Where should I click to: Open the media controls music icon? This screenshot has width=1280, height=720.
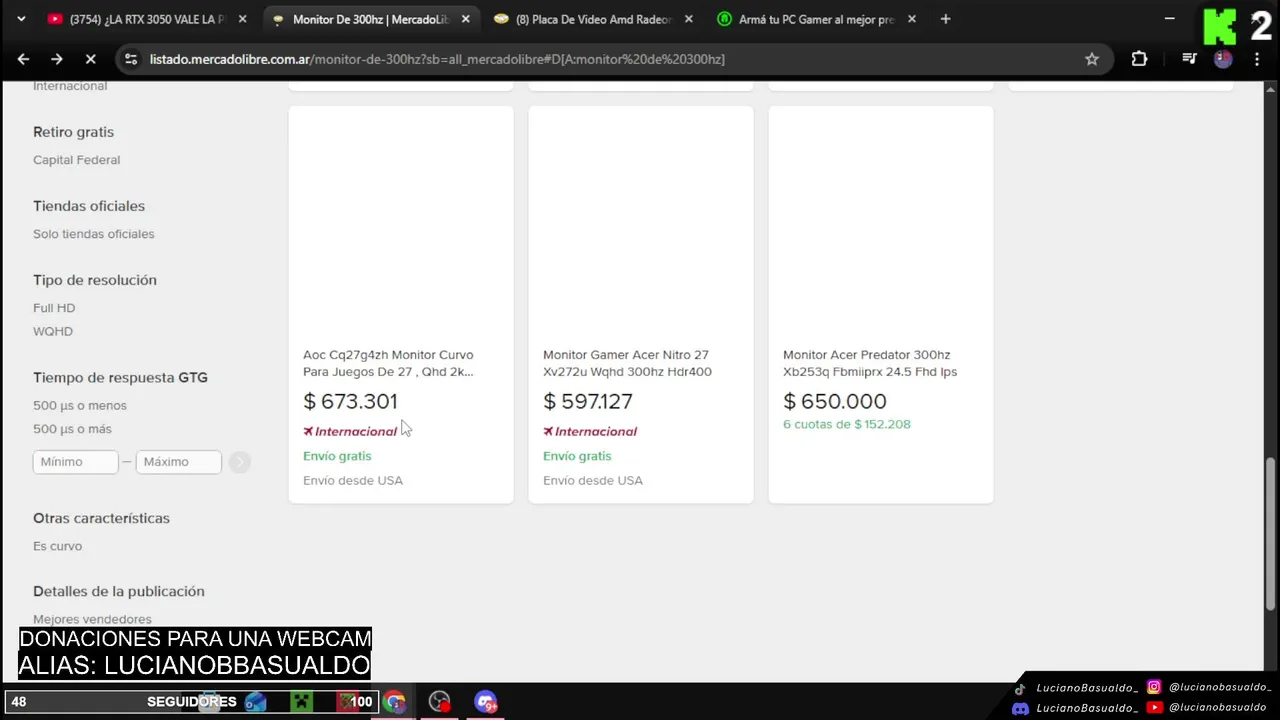(x=1189, y=59)
